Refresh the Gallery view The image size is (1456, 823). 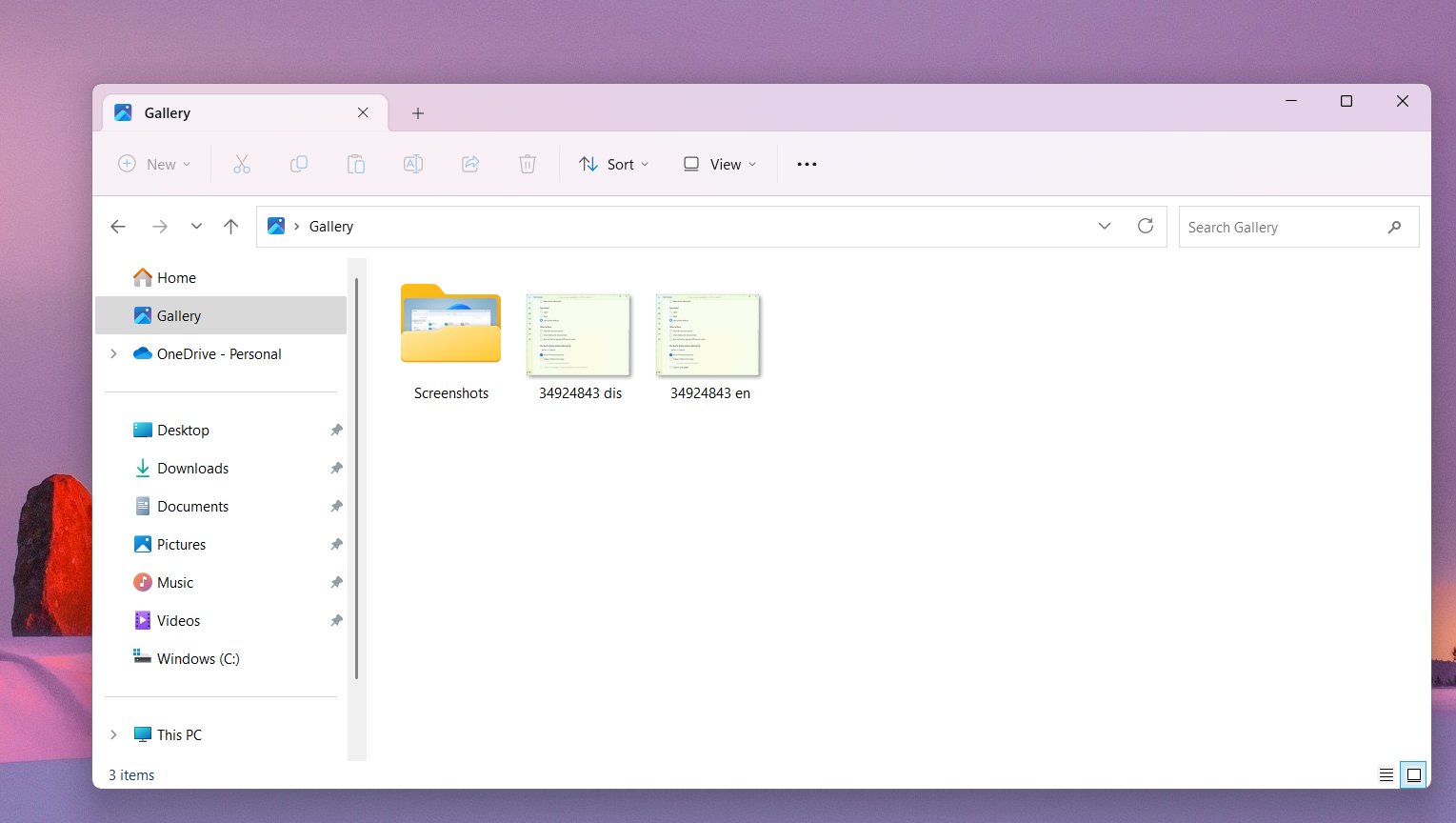[1146, 226]
